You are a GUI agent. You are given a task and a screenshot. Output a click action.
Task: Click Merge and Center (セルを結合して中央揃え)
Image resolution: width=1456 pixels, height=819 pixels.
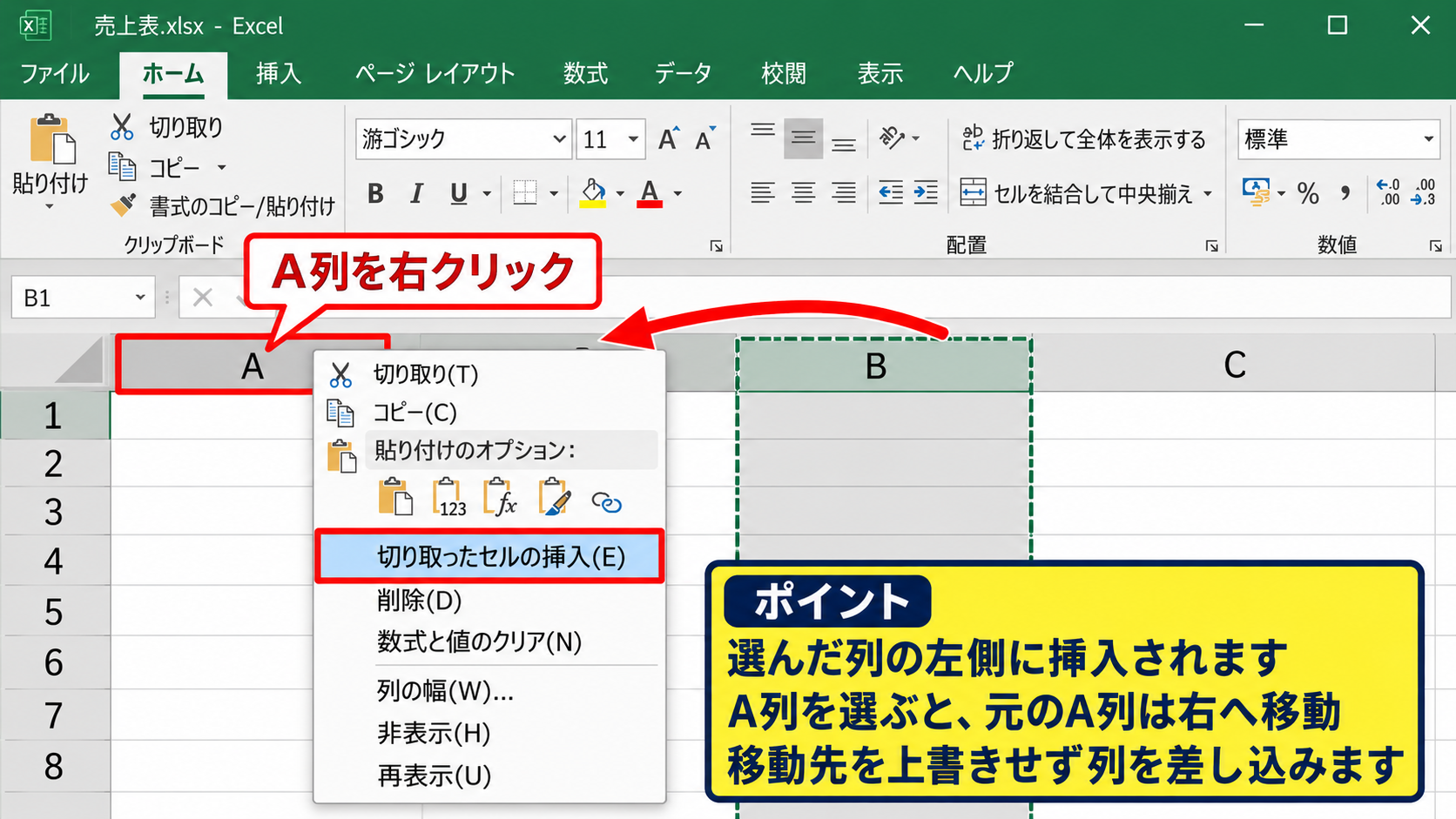coord(1076,193)
